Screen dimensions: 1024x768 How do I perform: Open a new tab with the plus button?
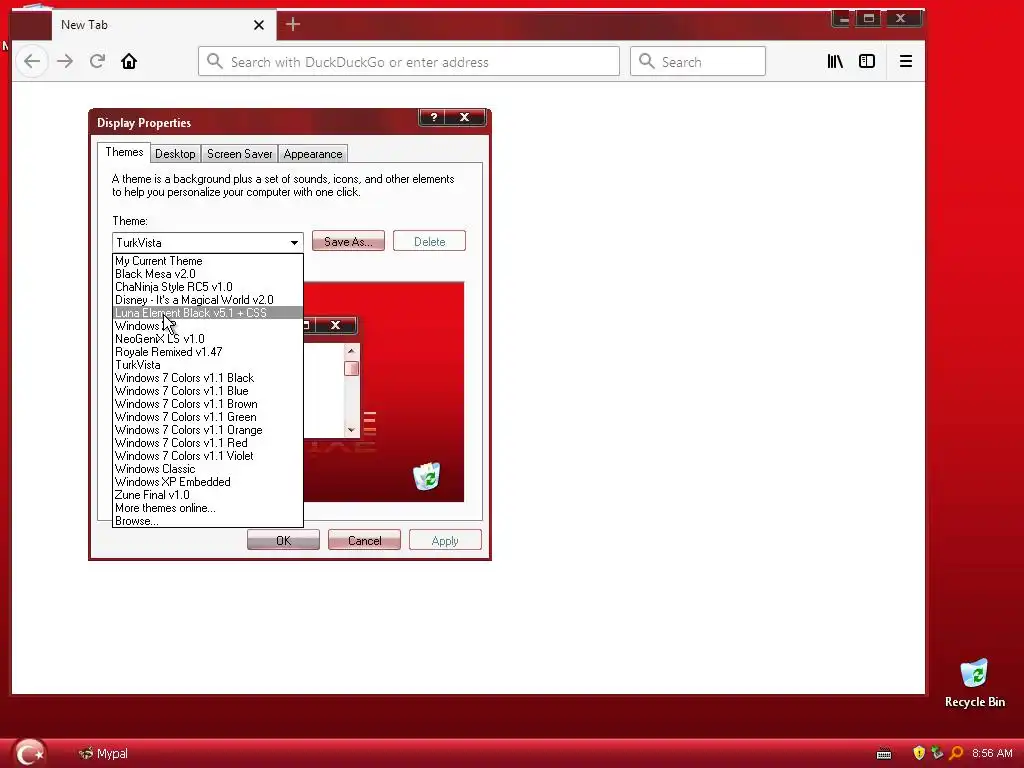pyautogui.click(x=293, y=25)
